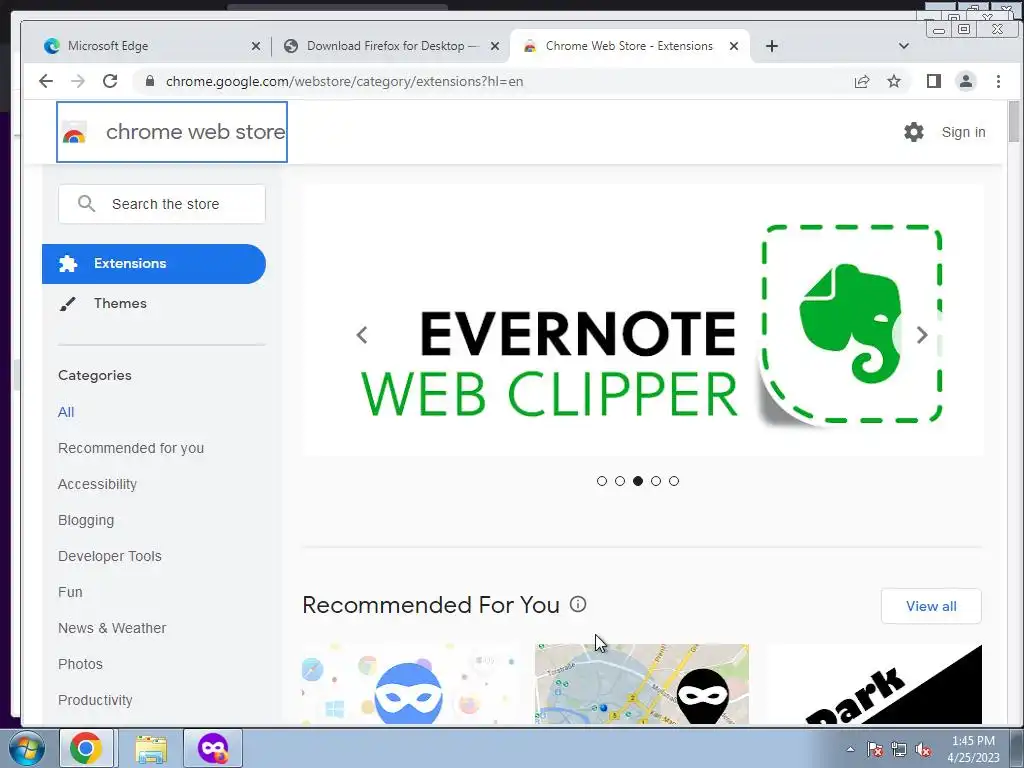Open the Evernote Web Clipper banner
The width and height of the screenshot is (1024, 768).
pos(643,320)
